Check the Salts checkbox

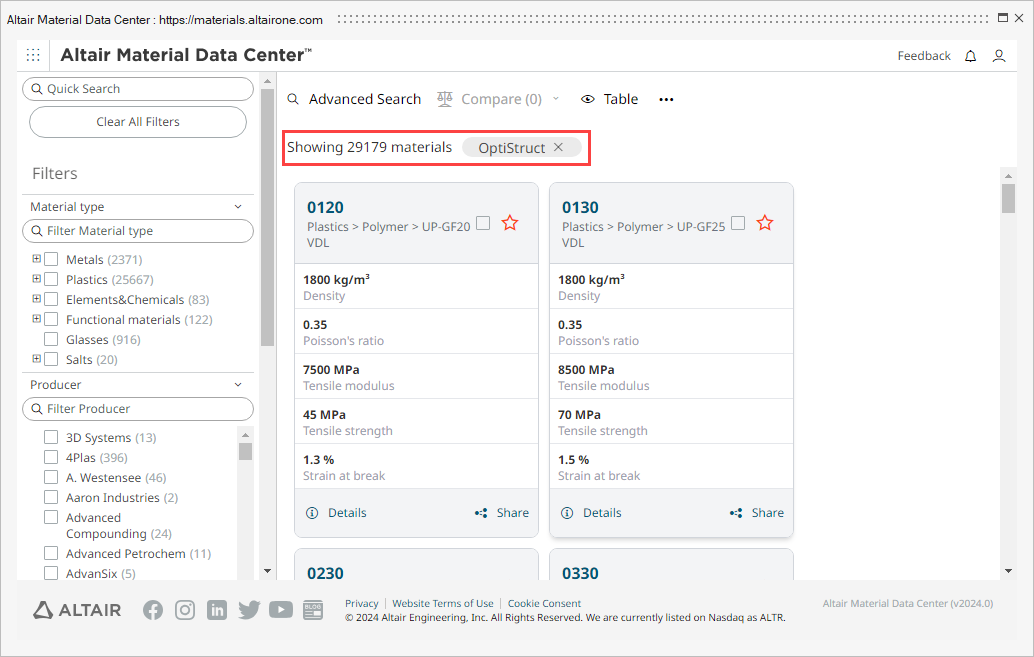pos(51,359)
